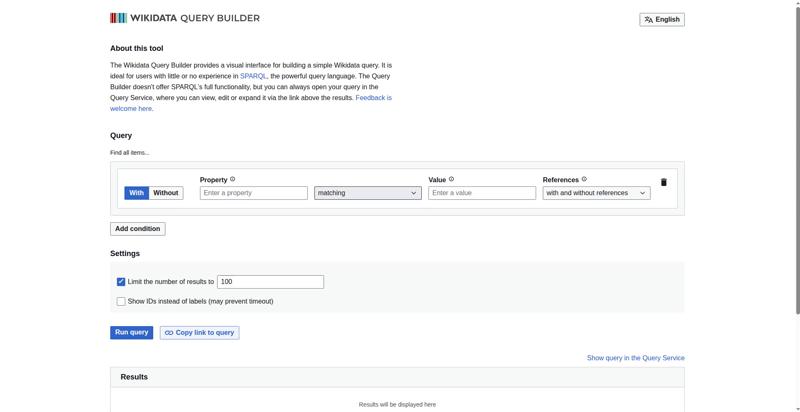Focus the Enter a property field

coord(253,193)
